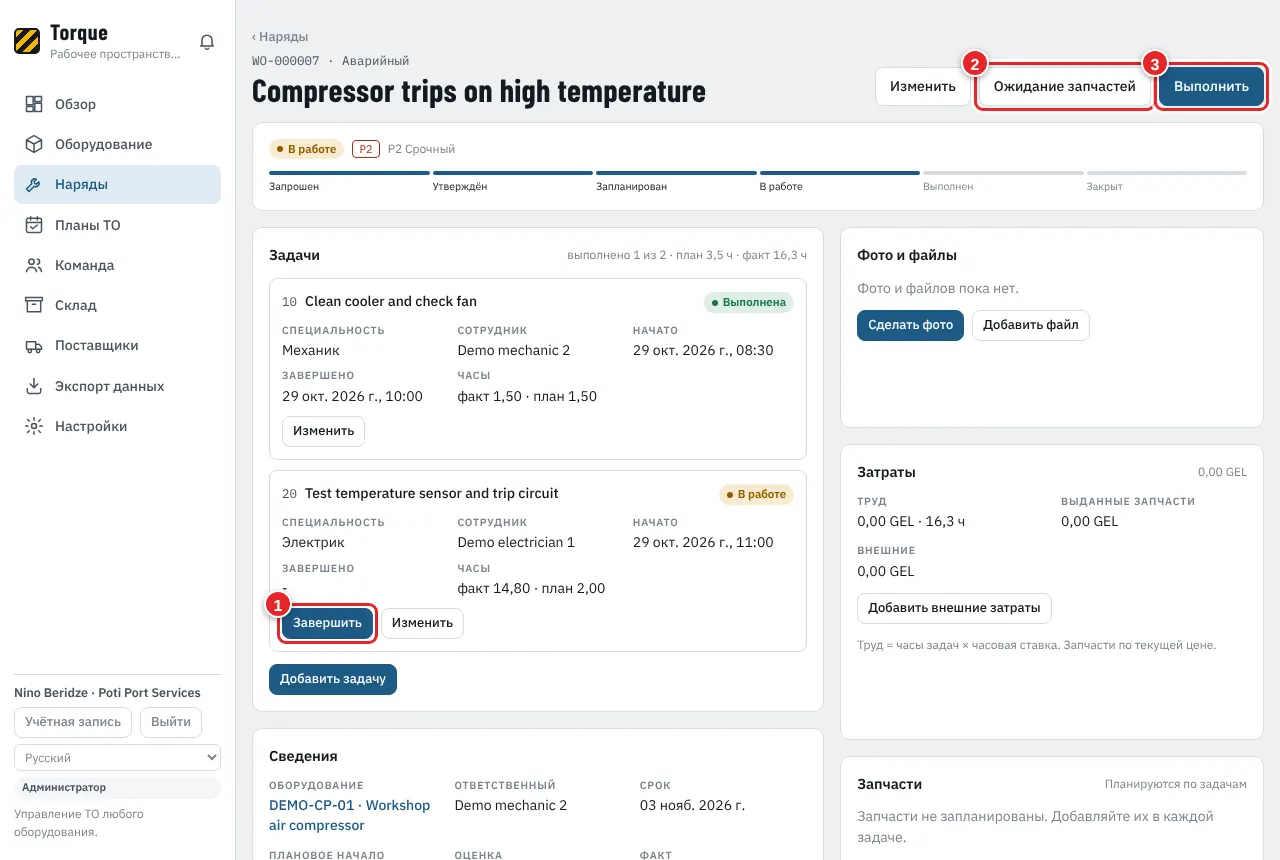Click the Выполнен progress step
This screenshot has width=1280, height=860.
point(1004,181)
